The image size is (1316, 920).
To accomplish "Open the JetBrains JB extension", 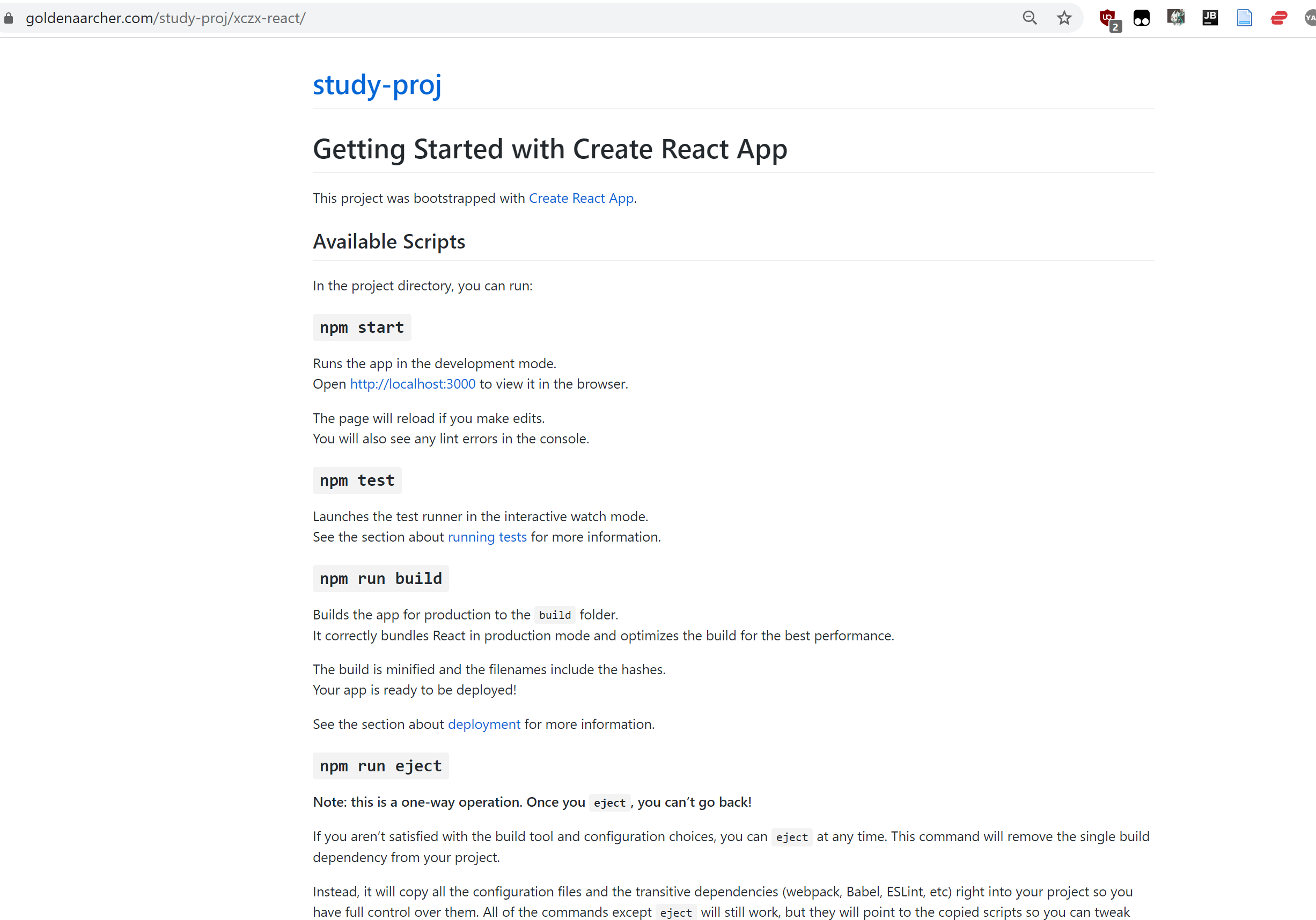I will pos(1210,18).
